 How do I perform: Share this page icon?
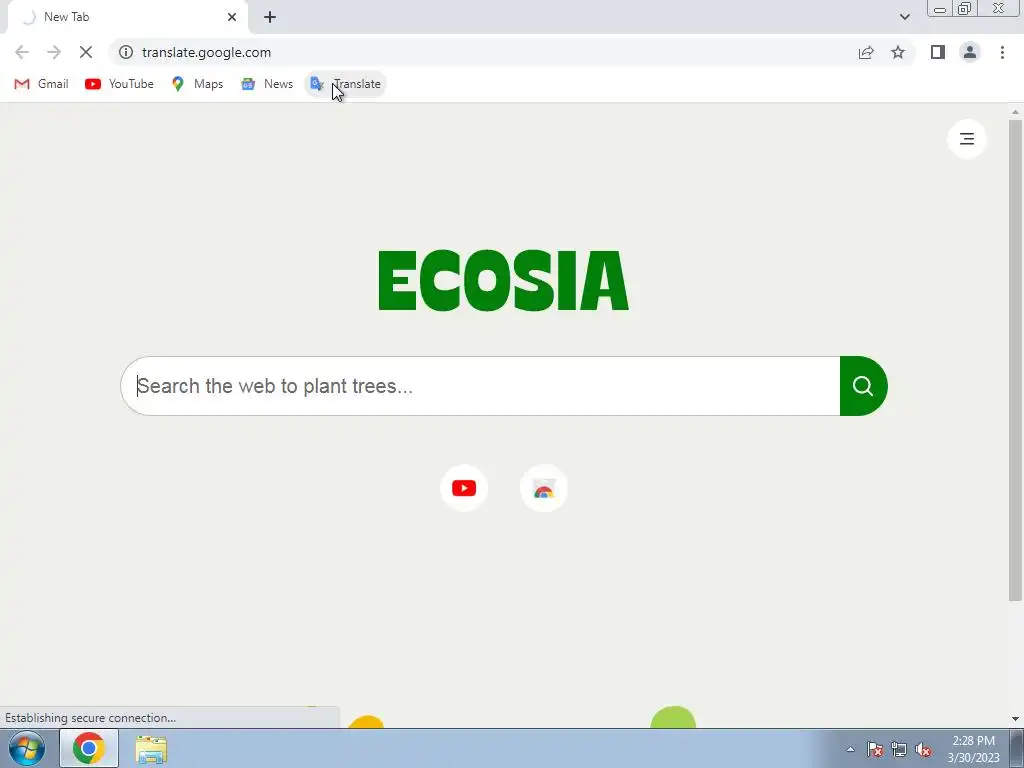click(866, 52)
